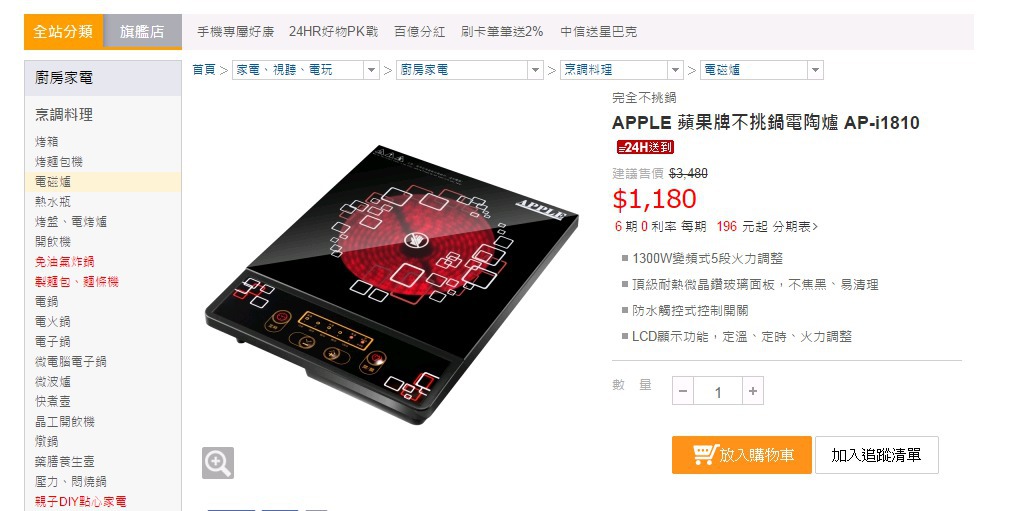This screenshot has height=511, width=1027.
Task: Click the 24H送到 delivery badge
Action: [x=645, y=147]
